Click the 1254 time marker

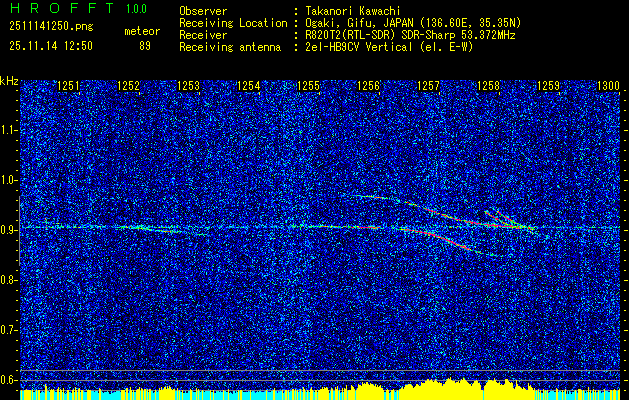click(x=248, y=85)
